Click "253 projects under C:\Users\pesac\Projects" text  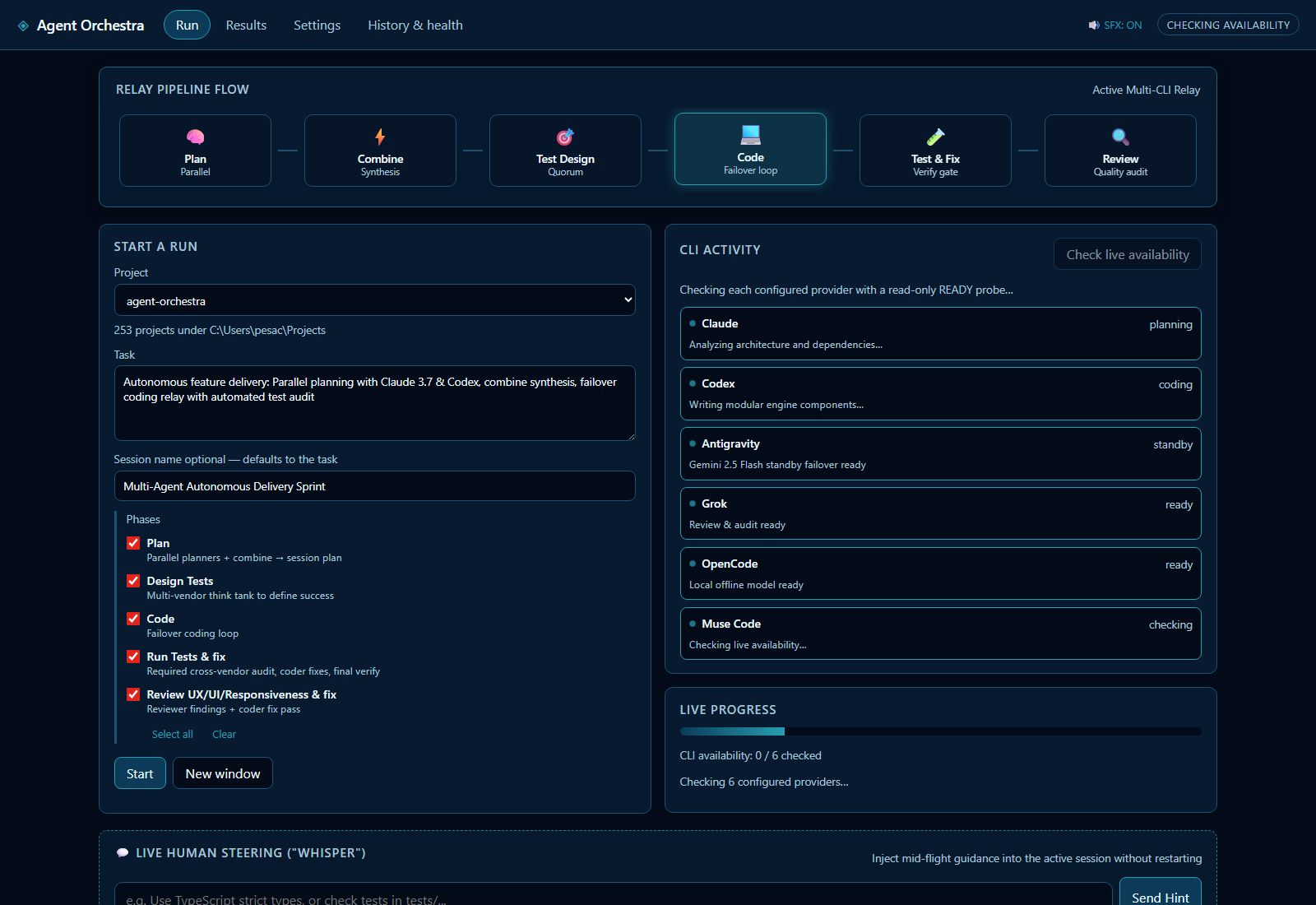(220, 330)
